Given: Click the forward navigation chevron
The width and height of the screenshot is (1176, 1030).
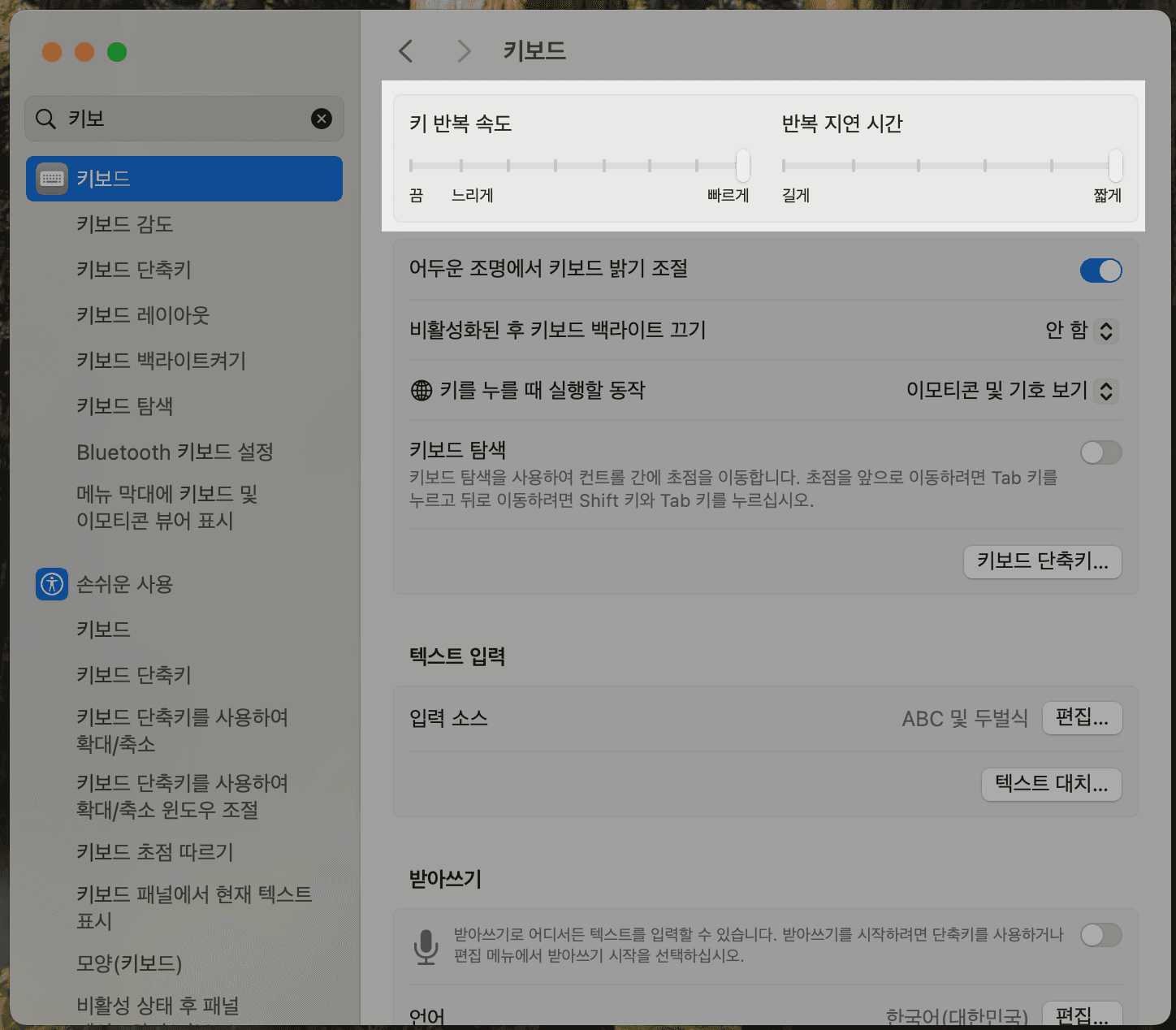Looking at the screenshot, I should 463,50.
